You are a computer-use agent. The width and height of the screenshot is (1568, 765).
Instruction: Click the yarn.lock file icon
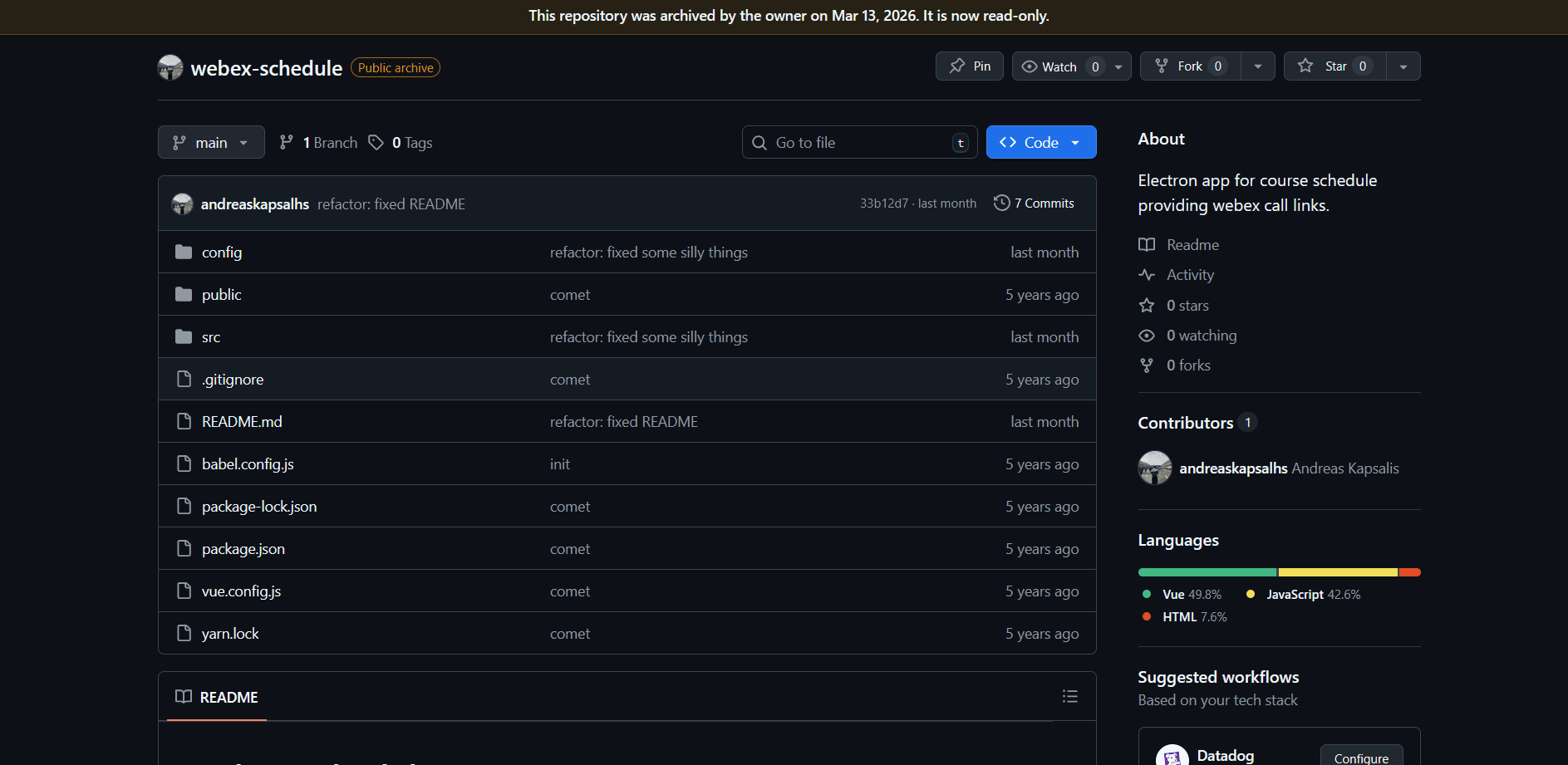coord(184,634)
